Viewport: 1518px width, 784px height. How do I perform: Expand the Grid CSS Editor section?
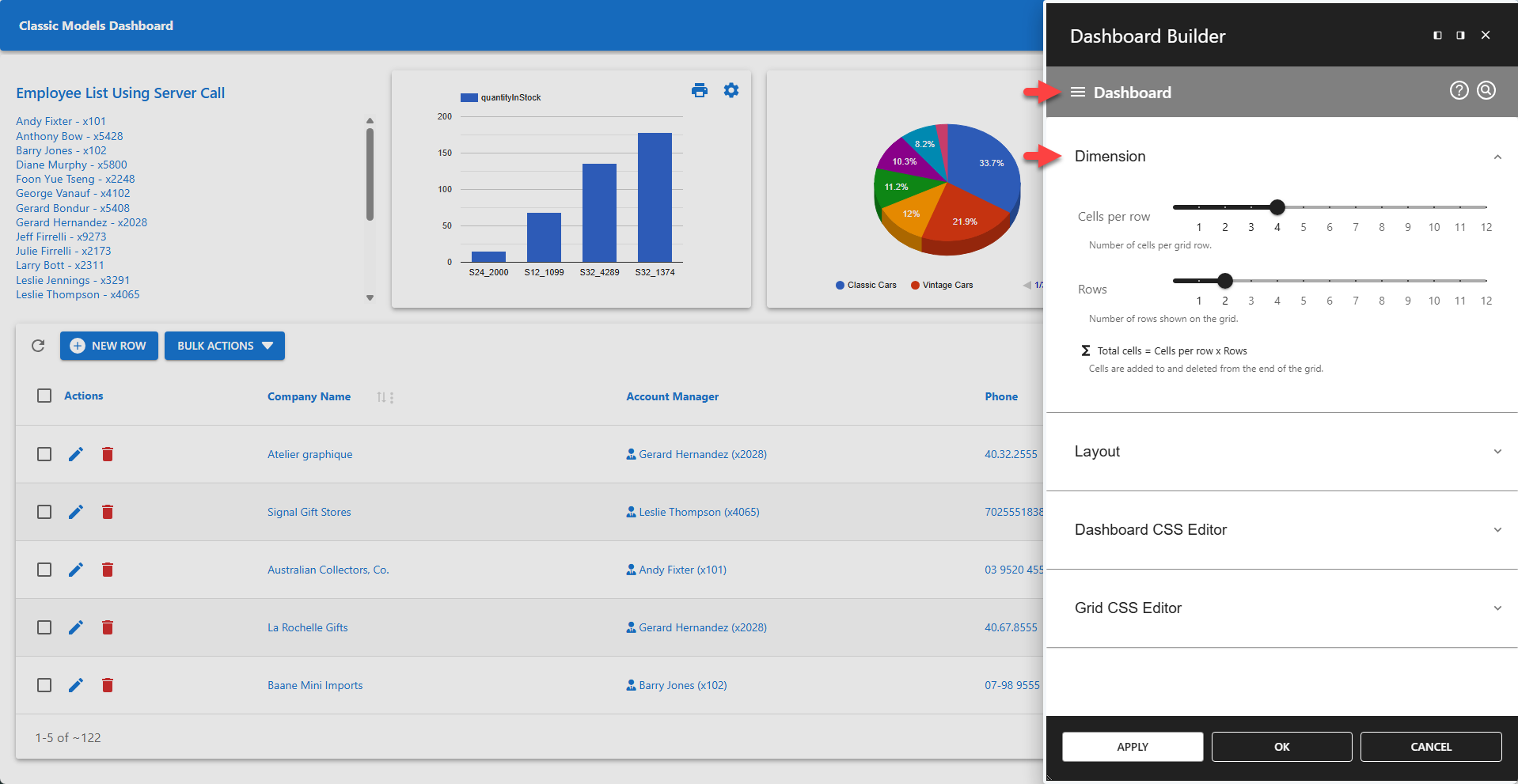1496,608
